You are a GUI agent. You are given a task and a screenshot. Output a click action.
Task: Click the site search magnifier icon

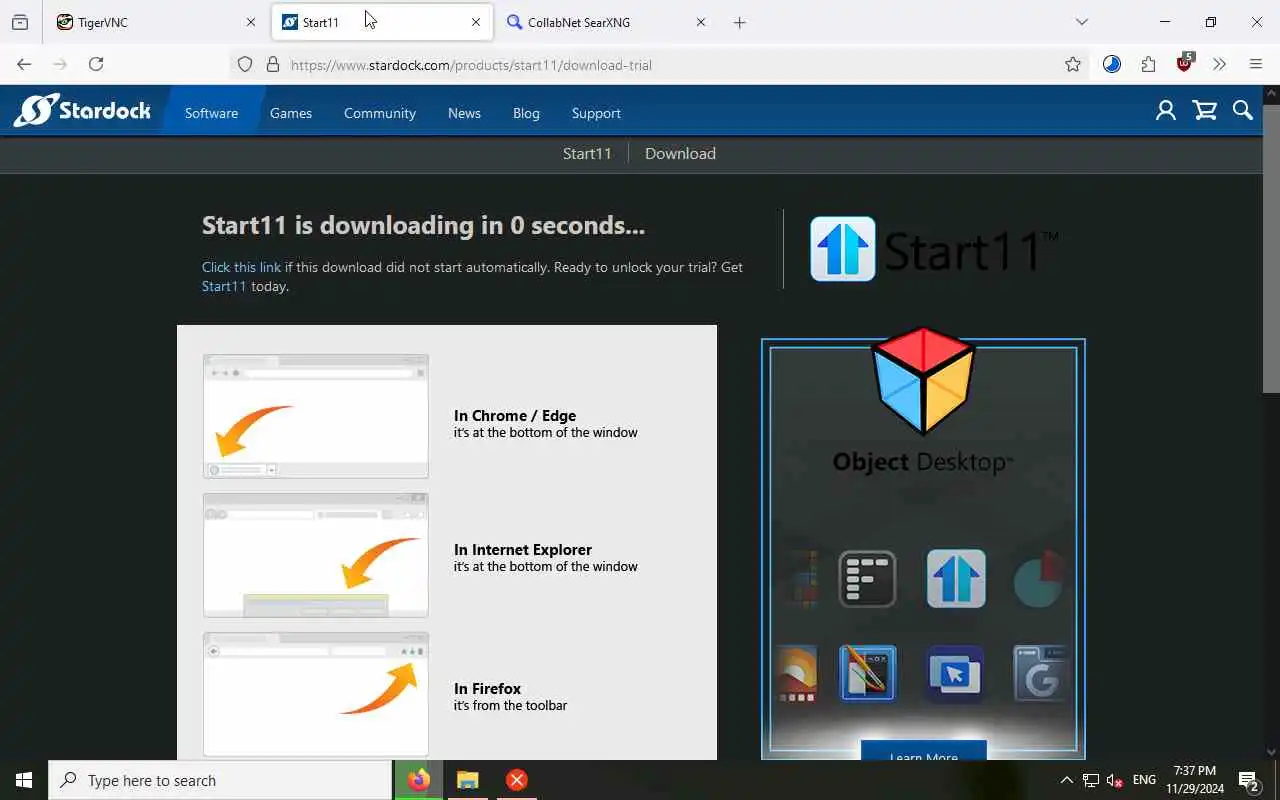1243,111
